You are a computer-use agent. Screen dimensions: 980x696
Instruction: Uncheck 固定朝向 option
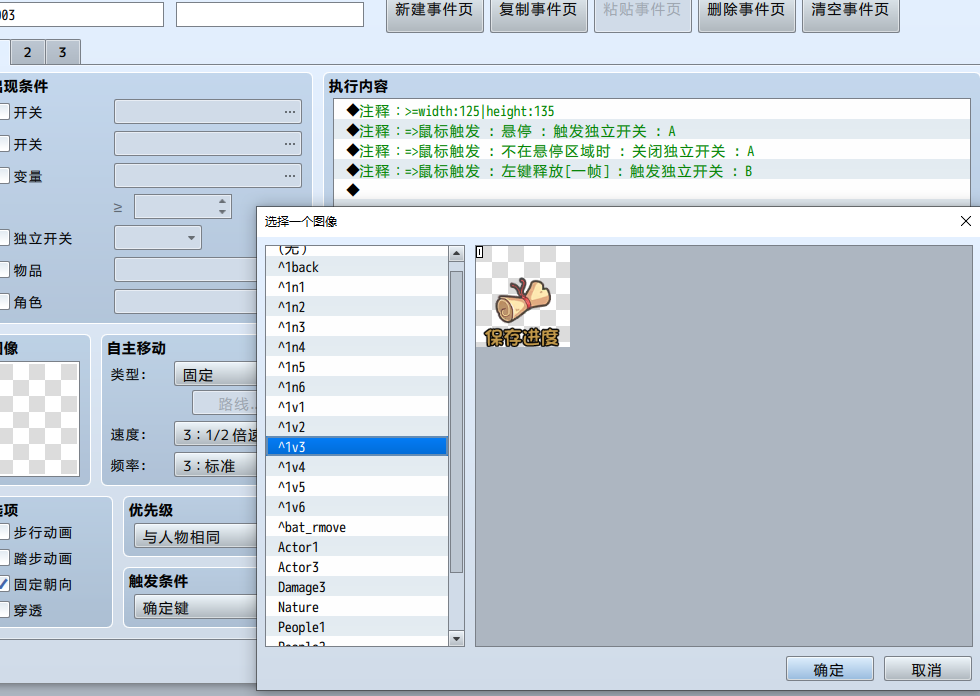tap(4, 584)
